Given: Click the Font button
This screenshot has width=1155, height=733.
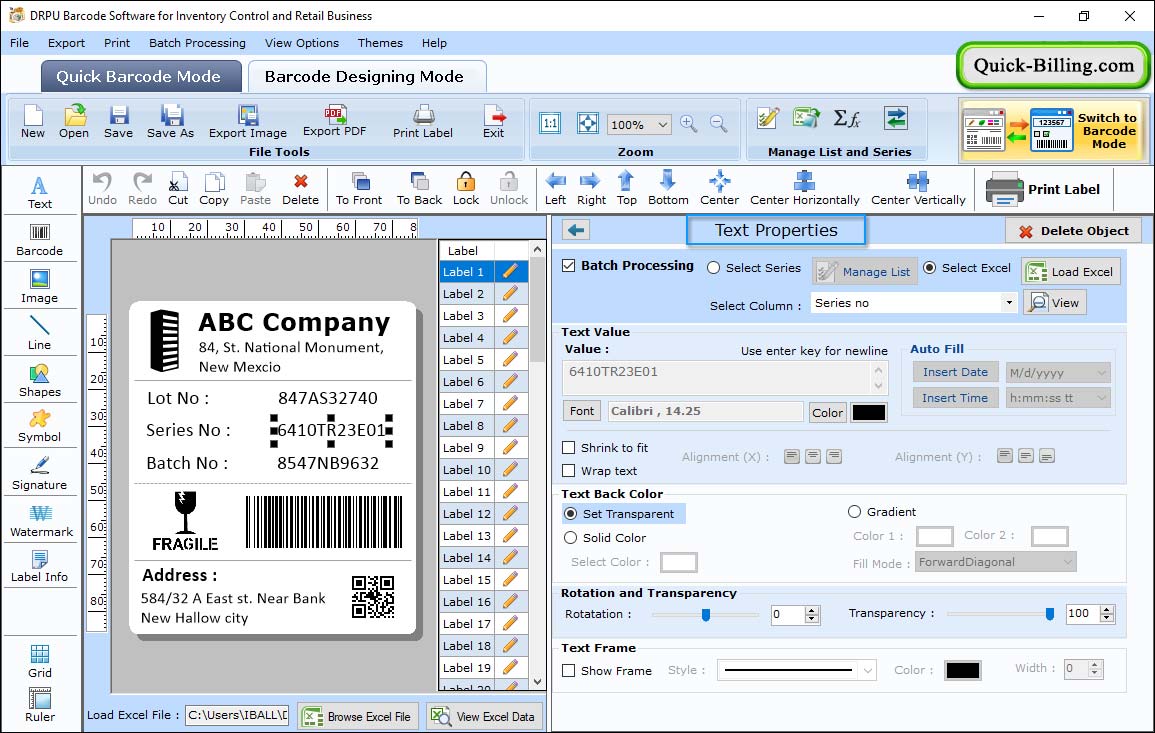Looking at the screenshot, I should (x=582, y=411).
